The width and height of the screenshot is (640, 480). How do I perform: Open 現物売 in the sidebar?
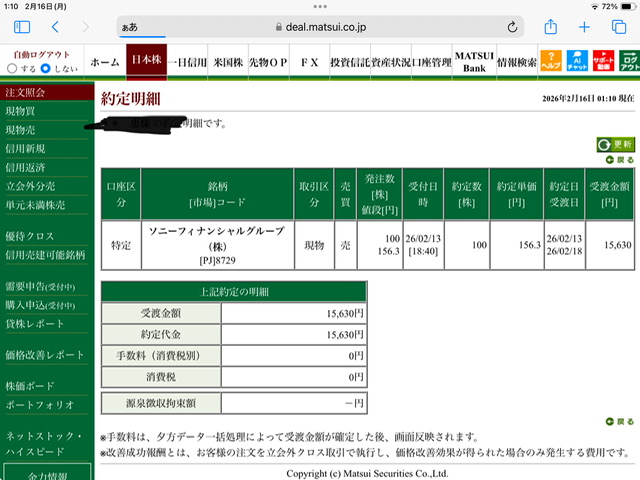(x=20, y=130)
